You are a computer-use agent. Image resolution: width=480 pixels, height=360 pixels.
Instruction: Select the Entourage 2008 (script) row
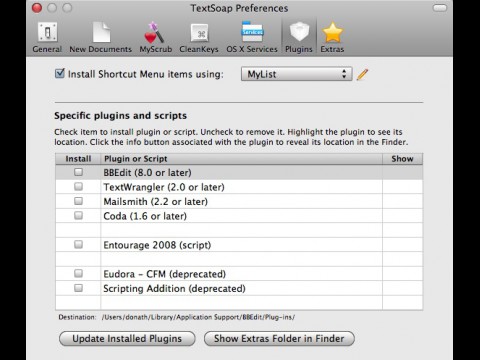tap(239, 245)
